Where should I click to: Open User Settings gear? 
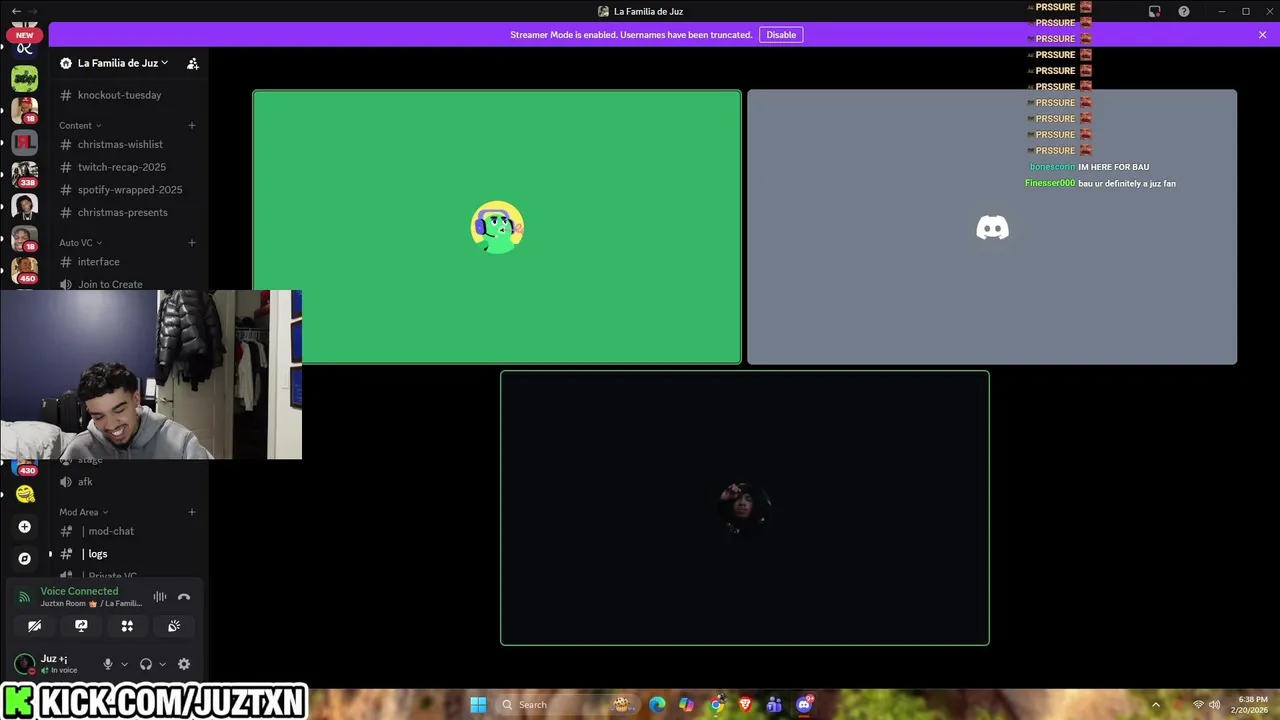184,664
